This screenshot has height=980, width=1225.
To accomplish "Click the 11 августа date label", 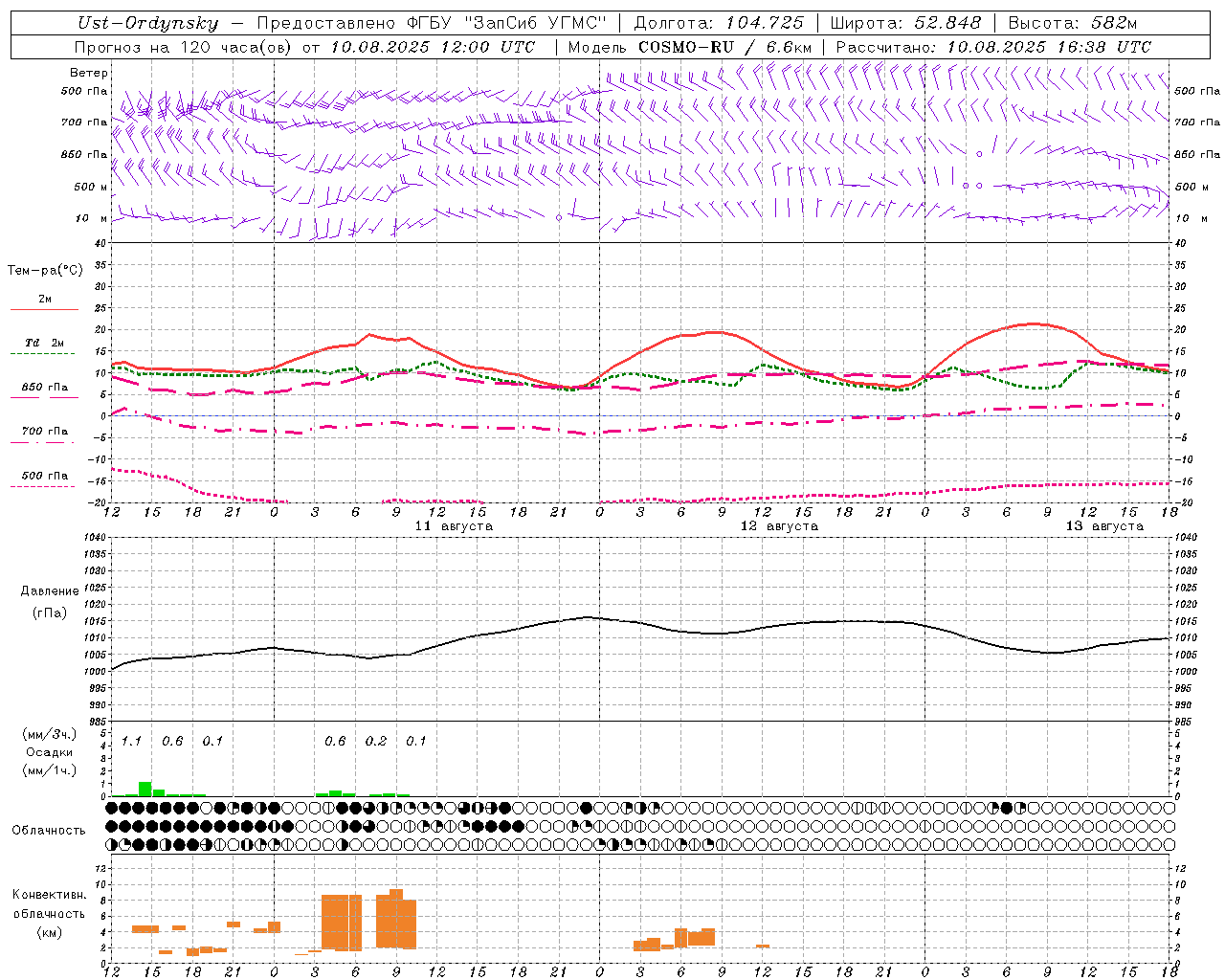I will (454, 526).
